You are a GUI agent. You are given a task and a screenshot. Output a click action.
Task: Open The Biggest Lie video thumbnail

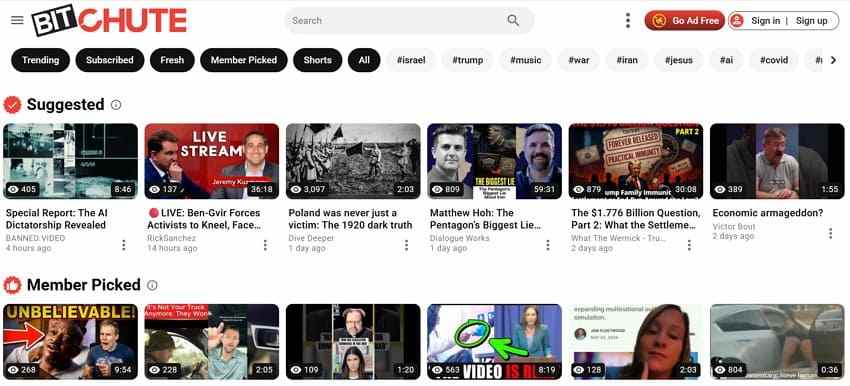(494, 161)
